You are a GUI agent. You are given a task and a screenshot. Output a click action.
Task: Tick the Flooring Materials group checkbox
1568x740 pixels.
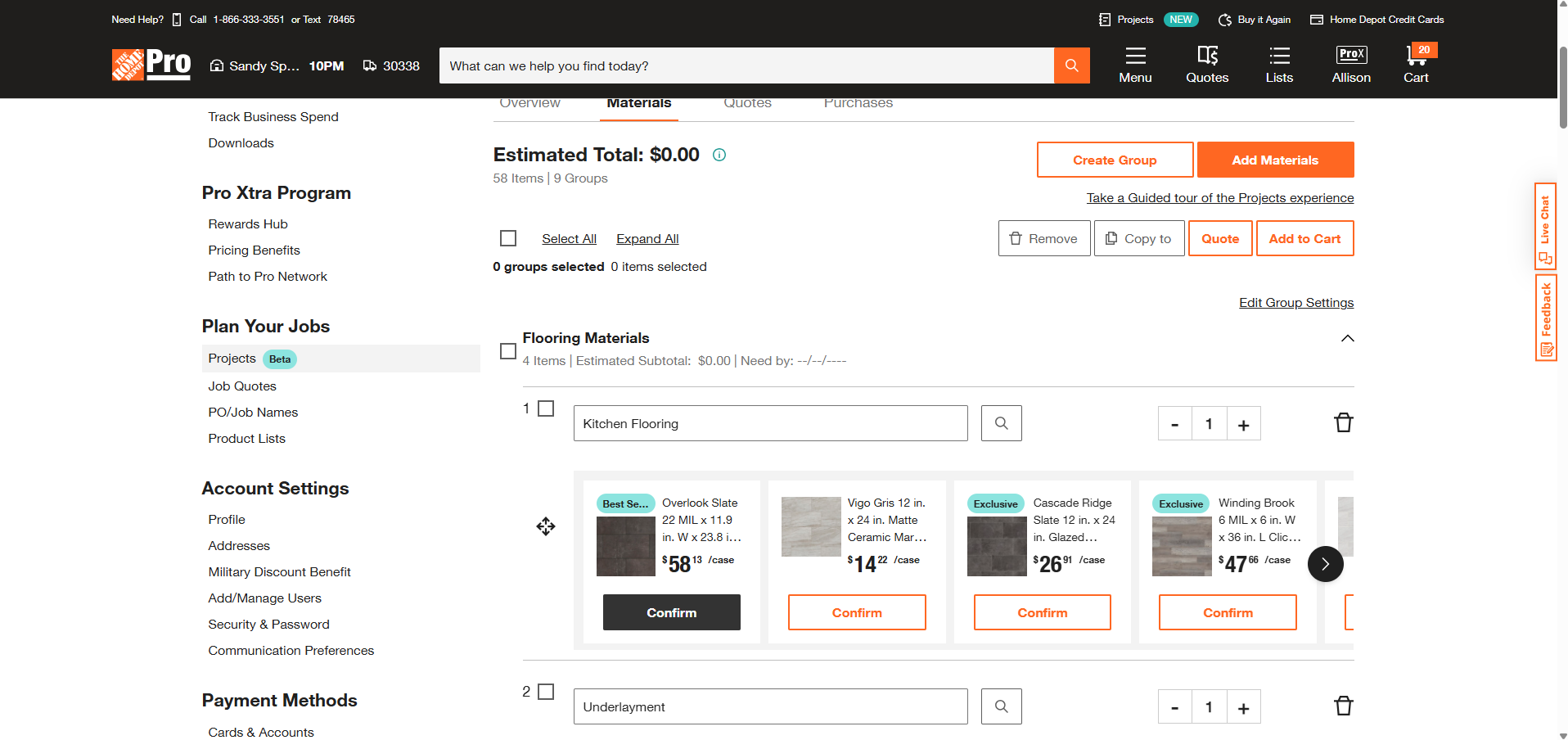[x=508, y=351]
